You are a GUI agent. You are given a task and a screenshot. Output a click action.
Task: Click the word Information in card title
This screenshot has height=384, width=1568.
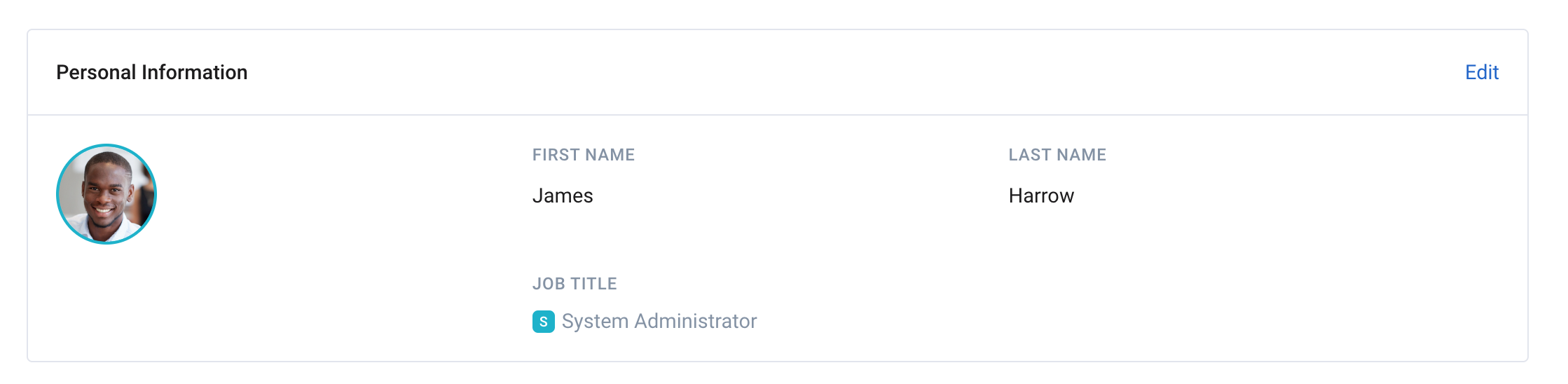pos(195,72)
